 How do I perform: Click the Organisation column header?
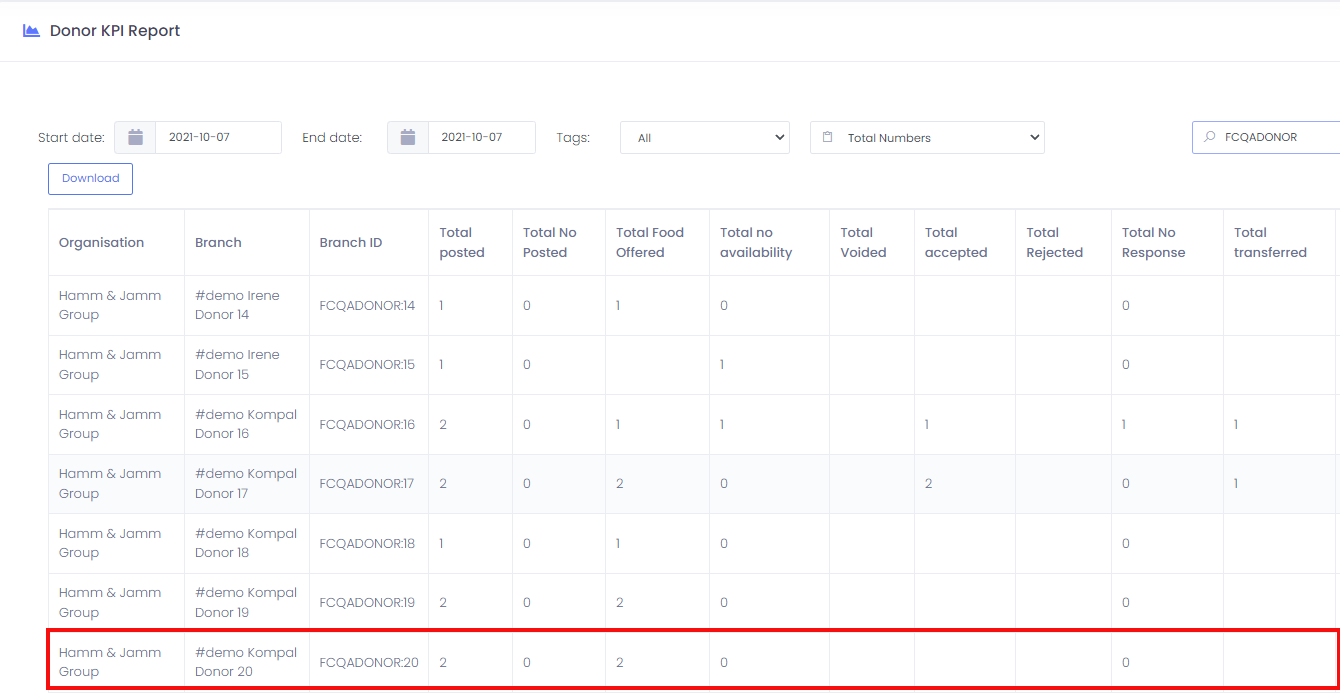(x=101, y=243)
